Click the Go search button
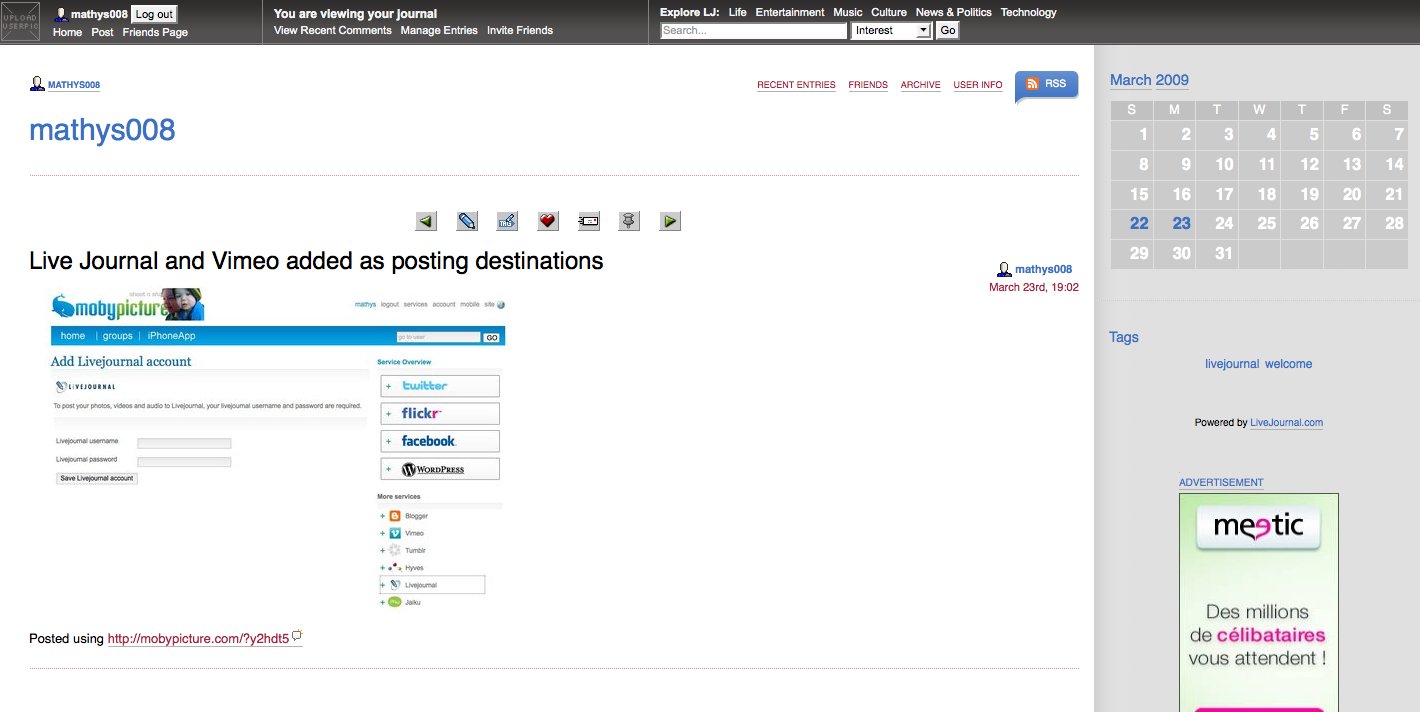The image size is (1420, 712). [x=947, y=31]
